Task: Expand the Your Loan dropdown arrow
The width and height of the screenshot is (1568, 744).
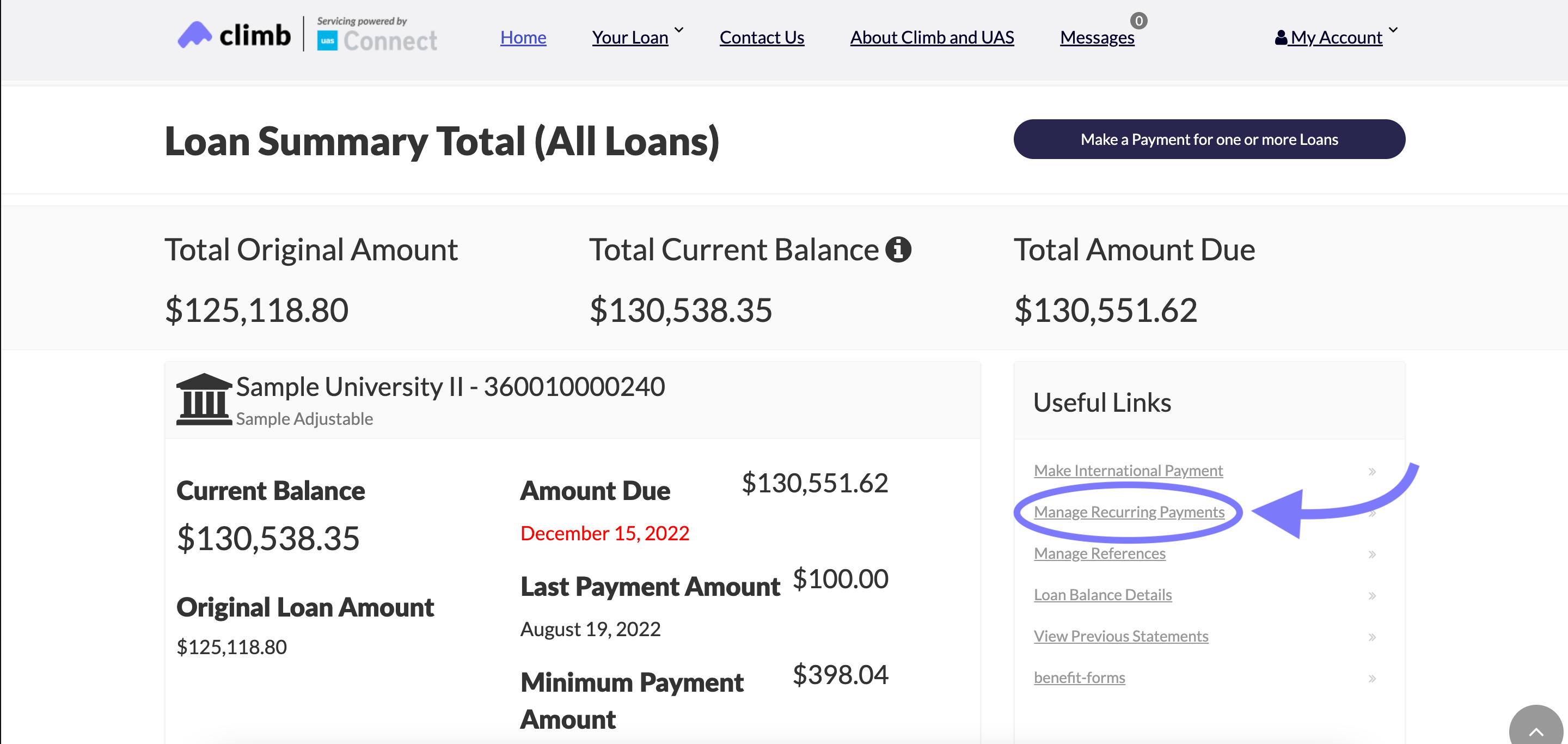Action: (x=679, y=31)
